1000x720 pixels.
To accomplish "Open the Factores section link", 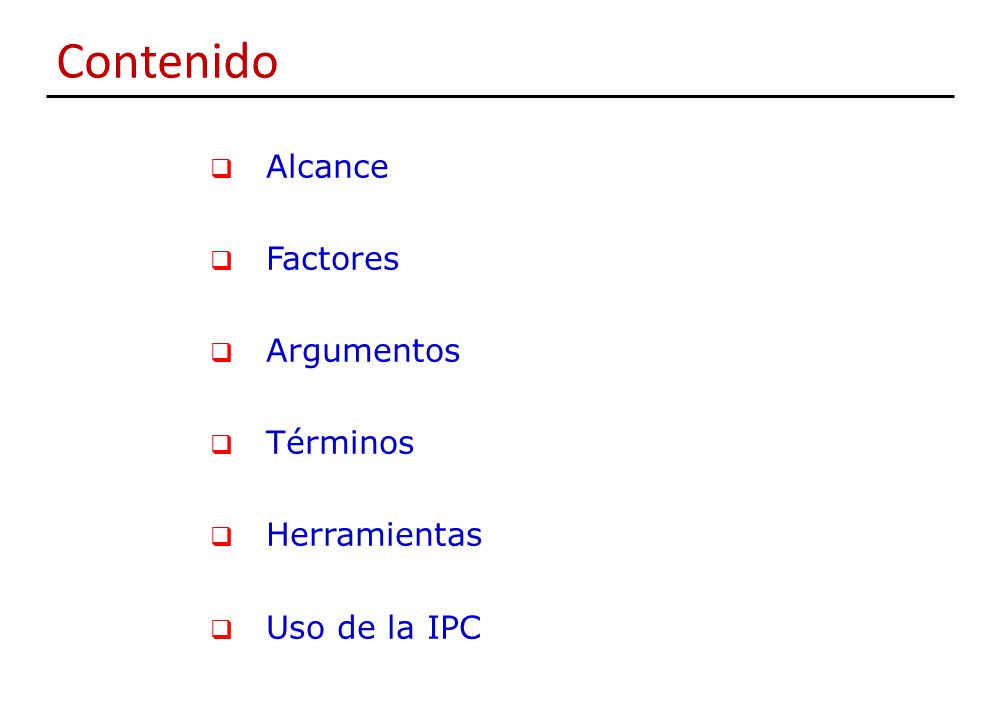I will 332,259.
